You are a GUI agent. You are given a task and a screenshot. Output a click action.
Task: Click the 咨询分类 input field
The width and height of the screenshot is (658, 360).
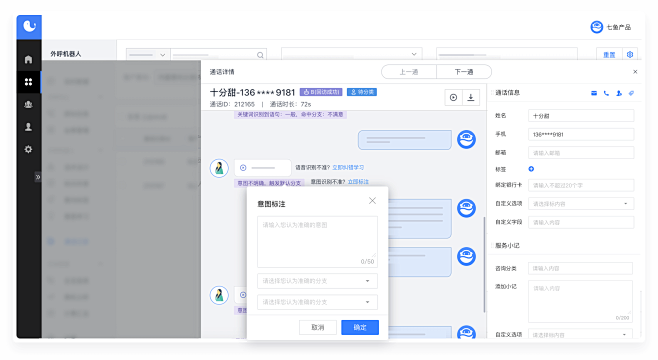[580, 268]
